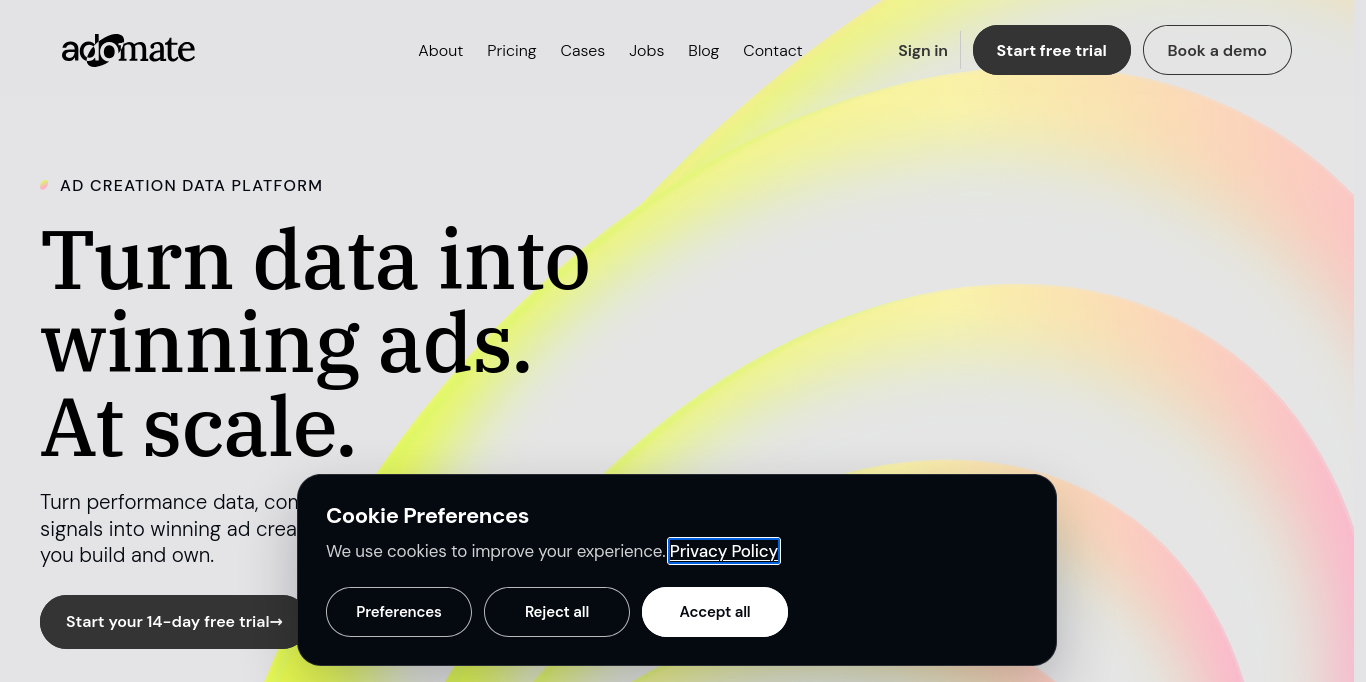Select Jobs in the top navigation
1366x682 pixels.
tap(646, 51)
